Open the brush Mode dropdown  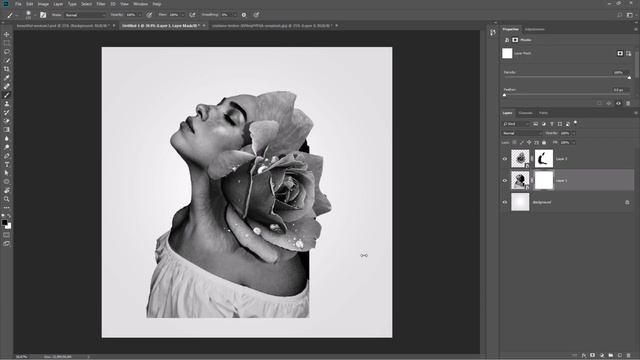[x=85, y=15]
